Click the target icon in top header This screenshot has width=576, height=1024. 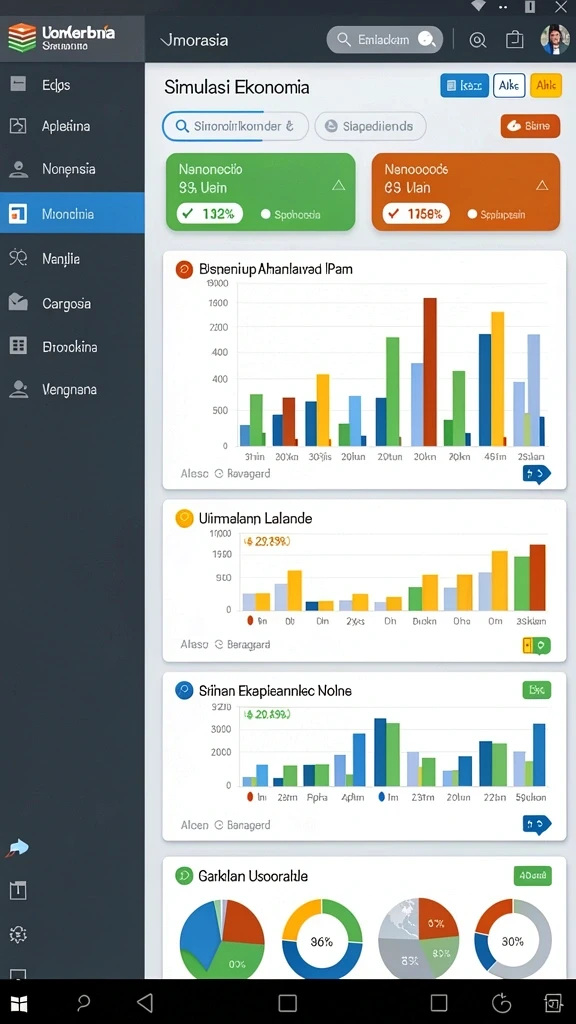pyautogui.click(x=478, y=40)
